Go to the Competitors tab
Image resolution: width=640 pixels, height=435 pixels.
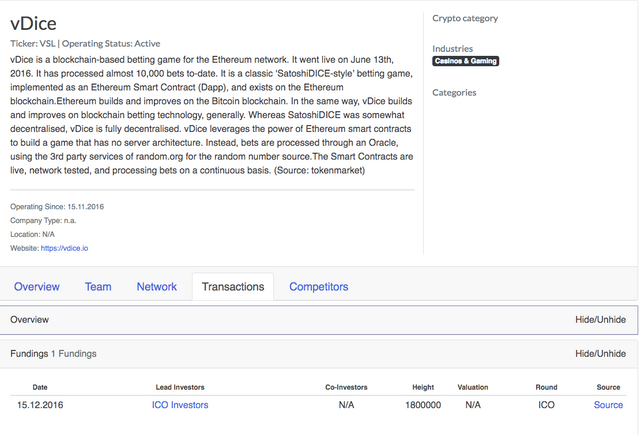pos(319,286)
